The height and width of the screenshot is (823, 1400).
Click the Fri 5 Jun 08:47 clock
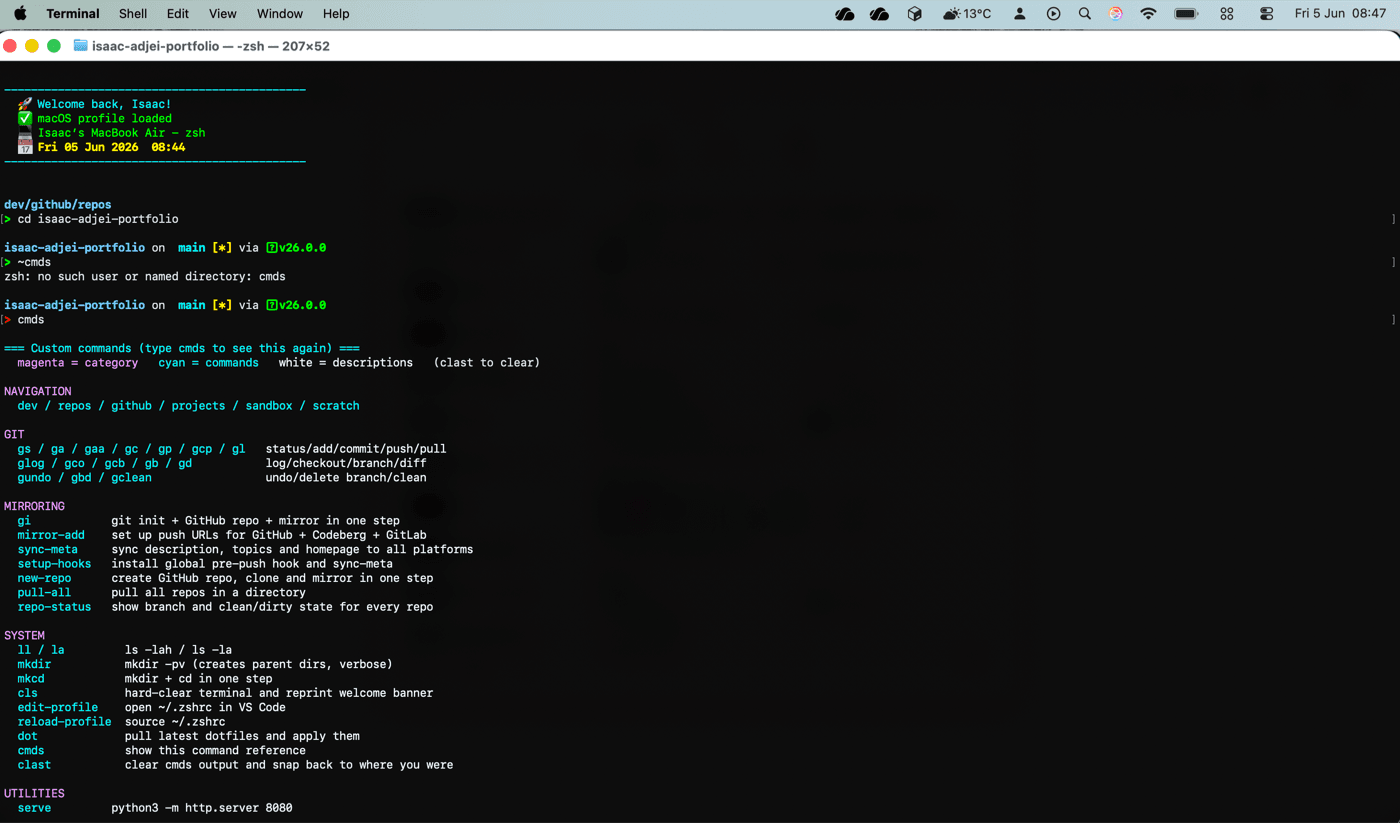(1340, 14)
